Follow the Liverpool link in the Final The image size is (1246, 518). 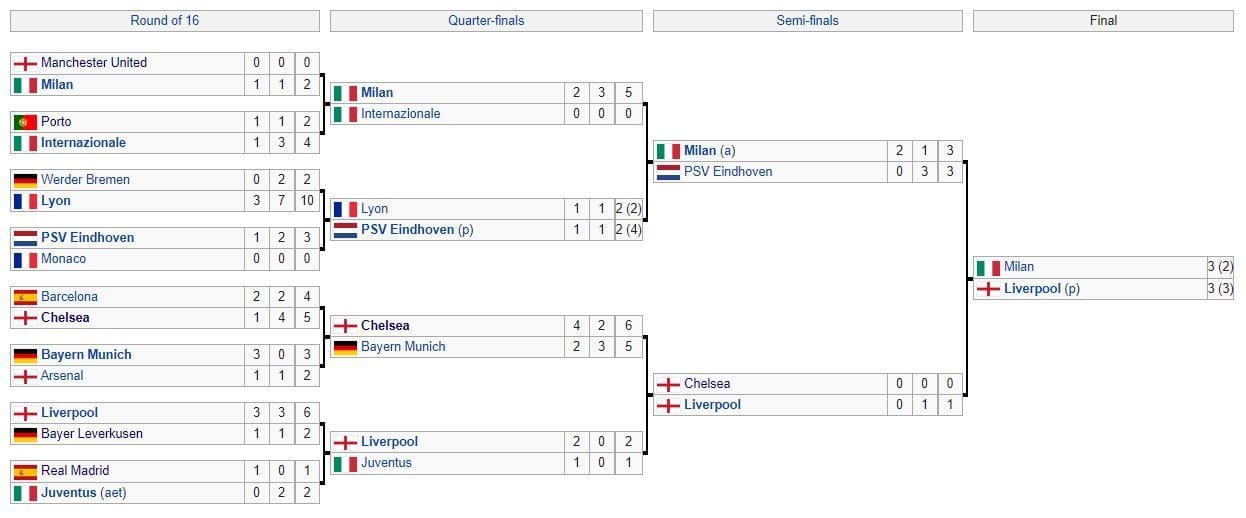tap(1041, 289)
